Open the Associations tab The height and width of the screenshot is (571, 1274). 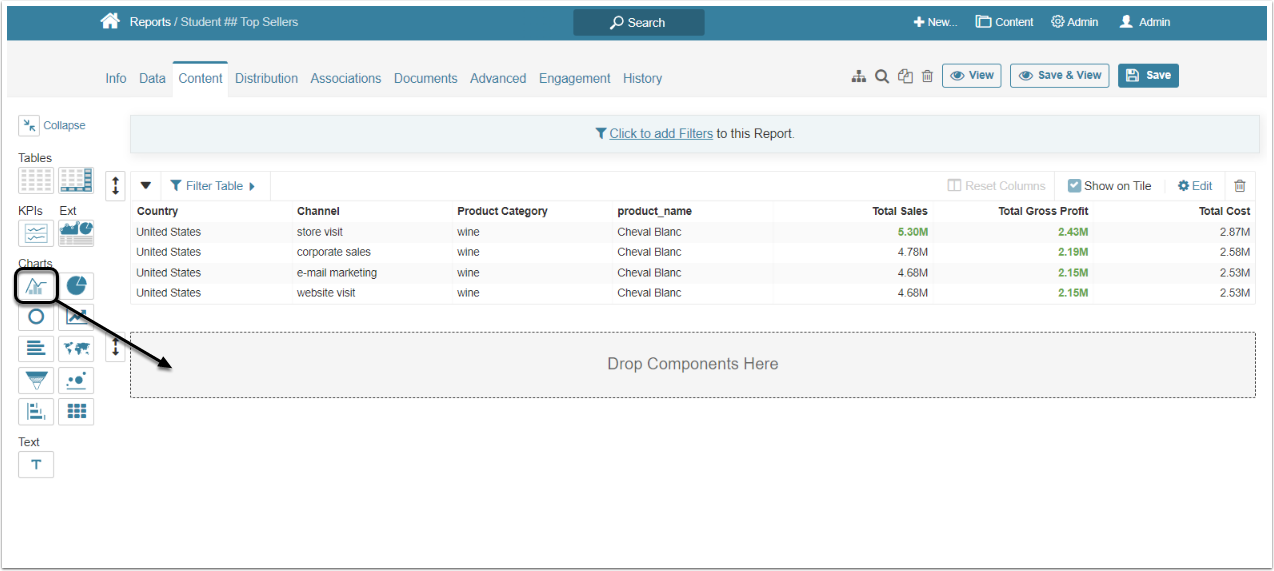(x=346, y=78)
